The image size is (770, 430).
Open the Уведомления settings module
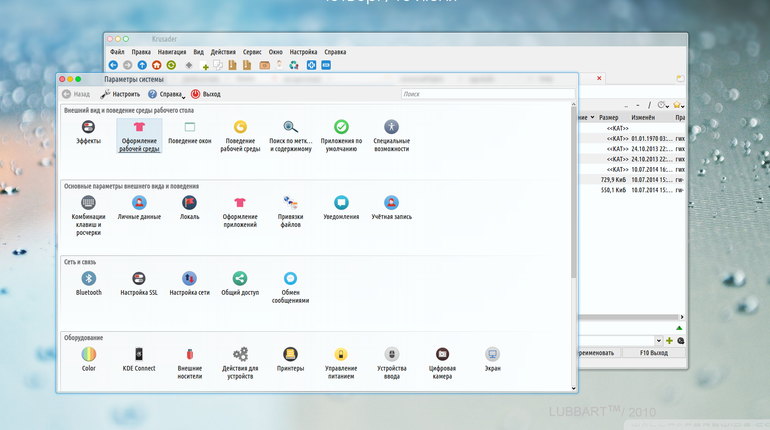[341, 208]
